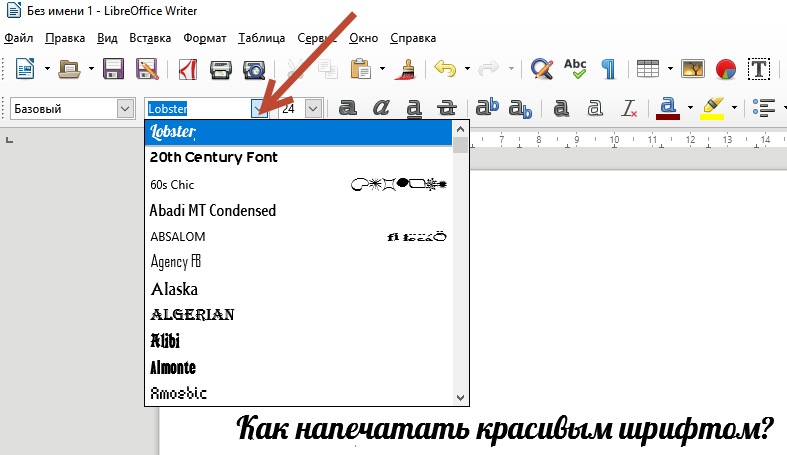Insert image icon in toolbar
The width and height of the screenshot is (787, 455).
[693, 69]
